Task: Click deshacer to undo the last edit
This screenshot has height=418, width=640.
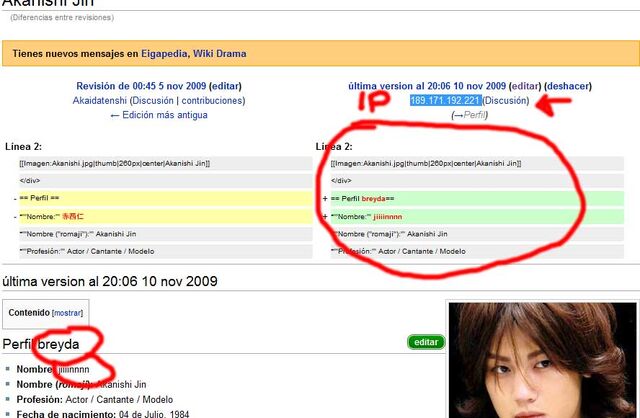Action: [x=568, y=86]
